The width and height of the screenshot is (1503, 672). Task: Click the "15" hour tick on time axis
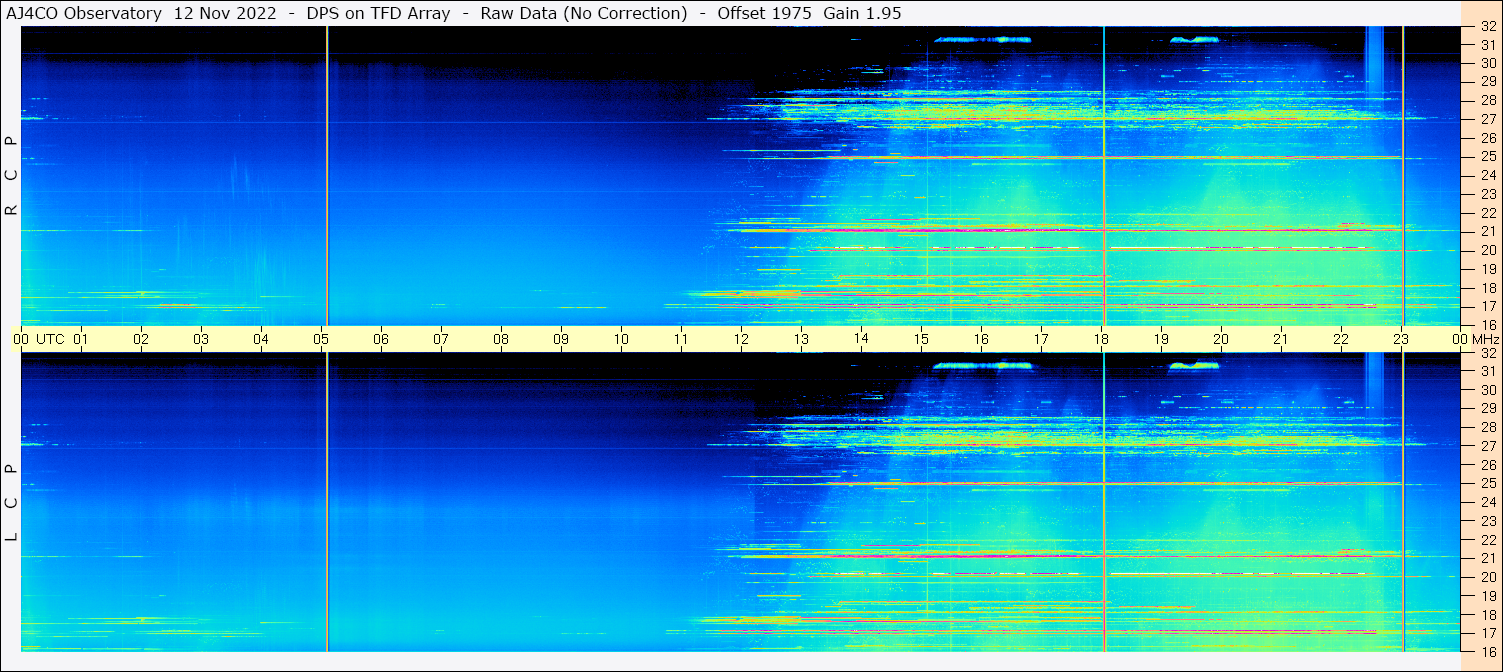[921, 339]
